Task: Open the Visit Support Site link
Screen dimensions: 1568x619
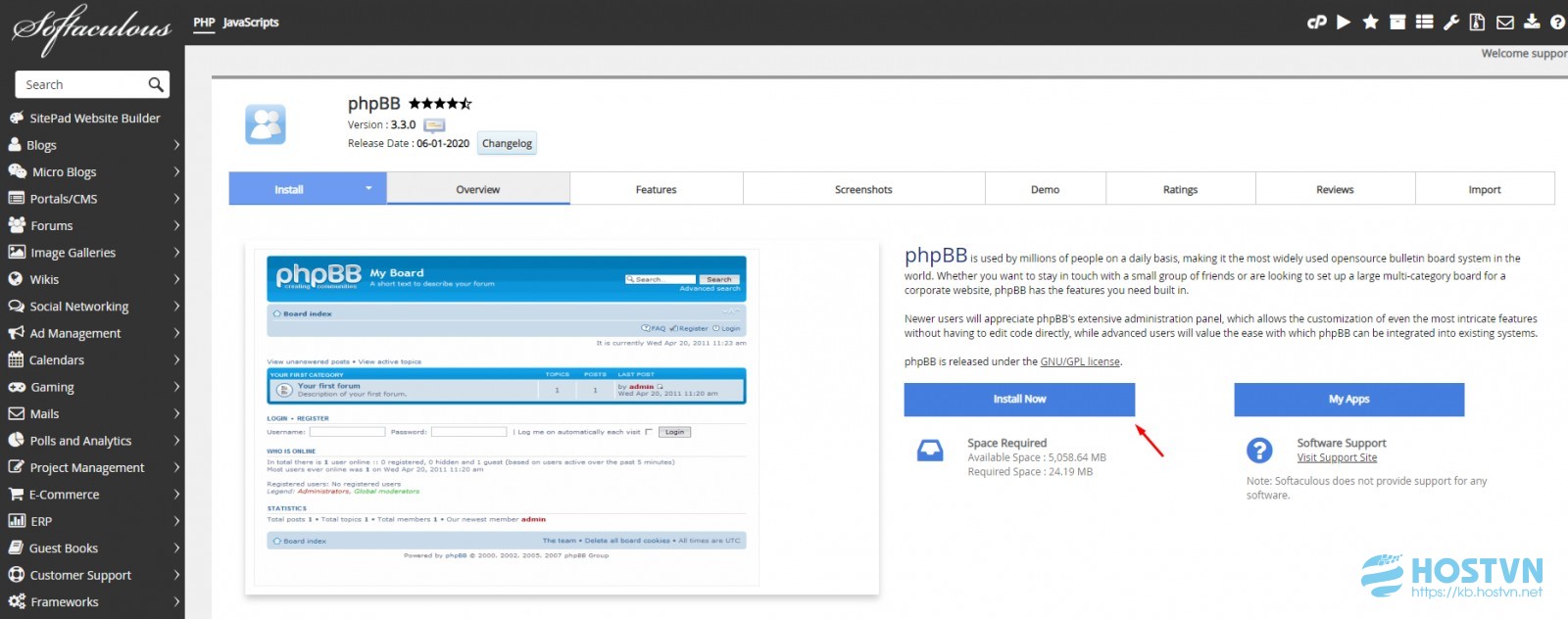Action: 1337,457
